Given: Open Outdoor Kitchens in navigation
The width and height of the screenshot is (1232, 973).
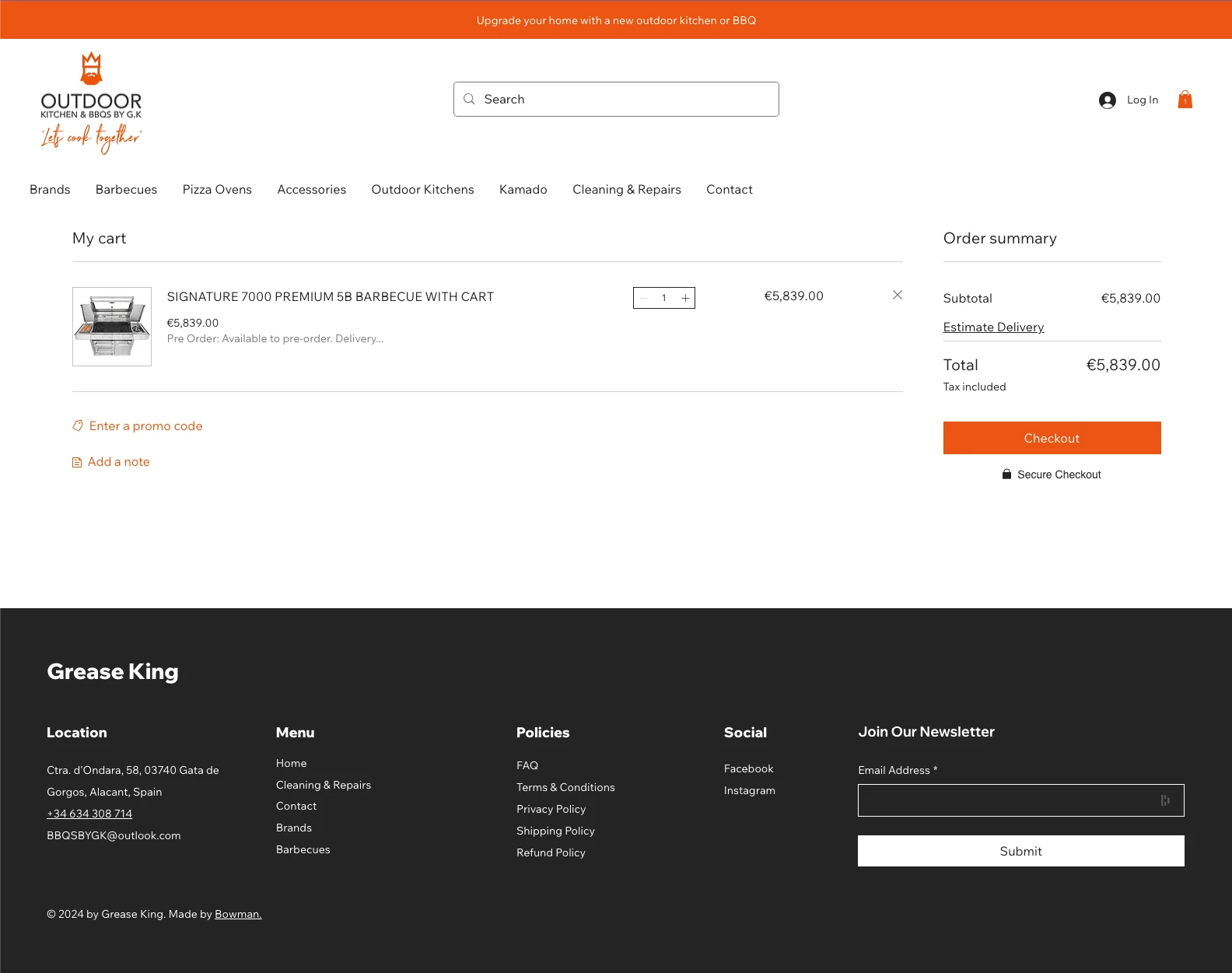Looking at the screenshot, I should 422,190.
